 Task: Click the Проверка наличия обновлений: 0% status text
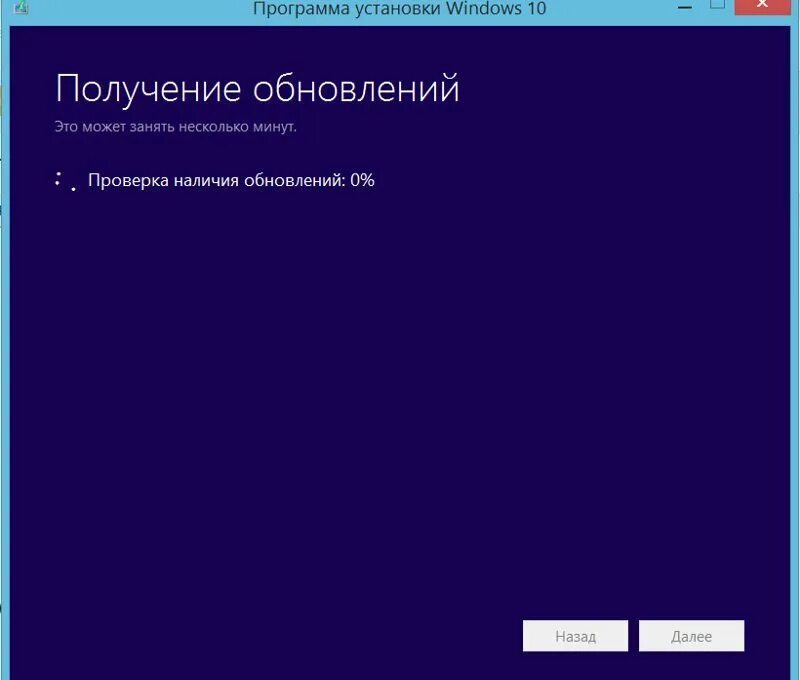(231, 180)
